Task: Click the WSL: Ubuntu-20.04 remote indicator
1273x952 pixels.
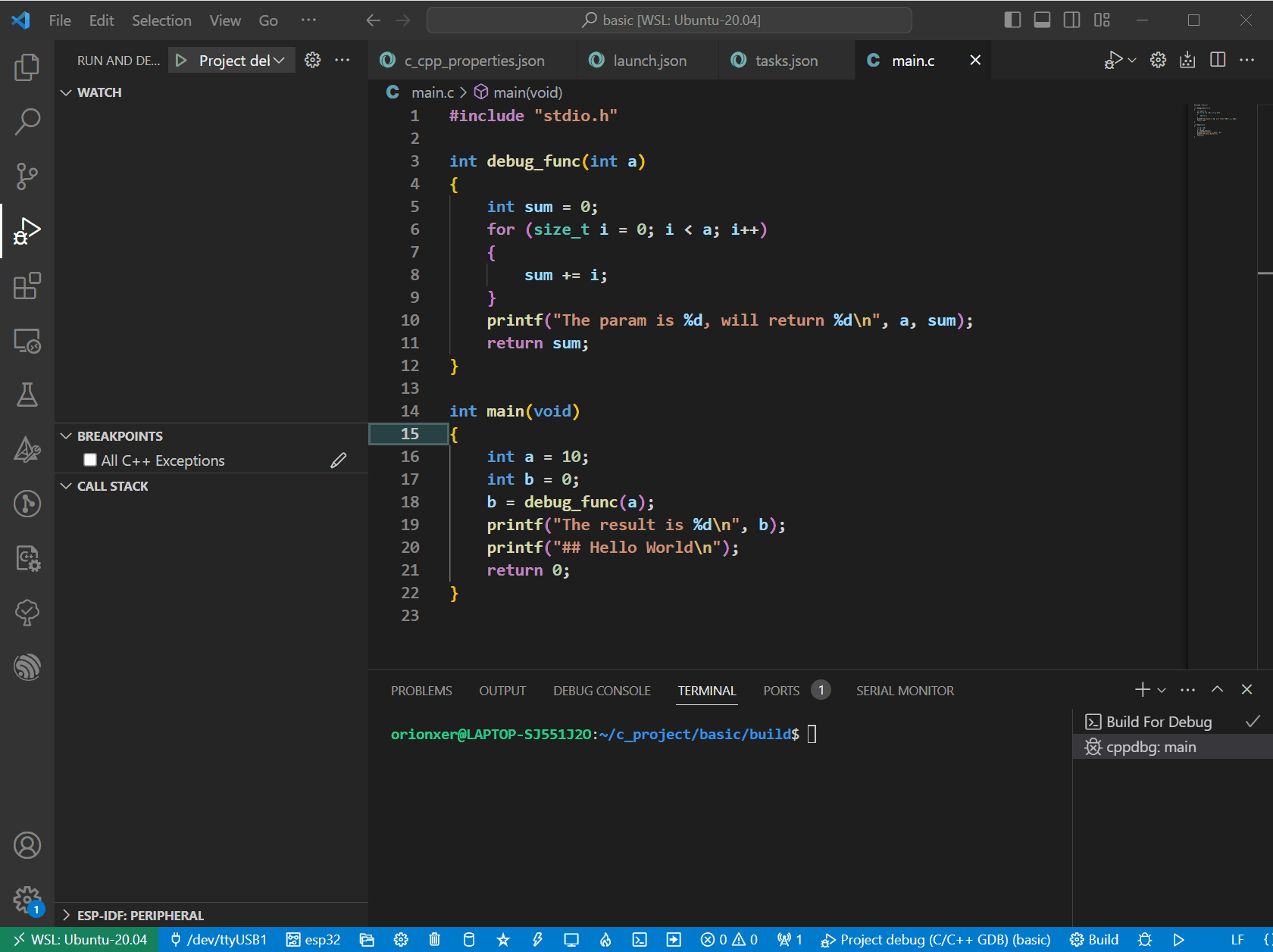Action: (80, 940)
